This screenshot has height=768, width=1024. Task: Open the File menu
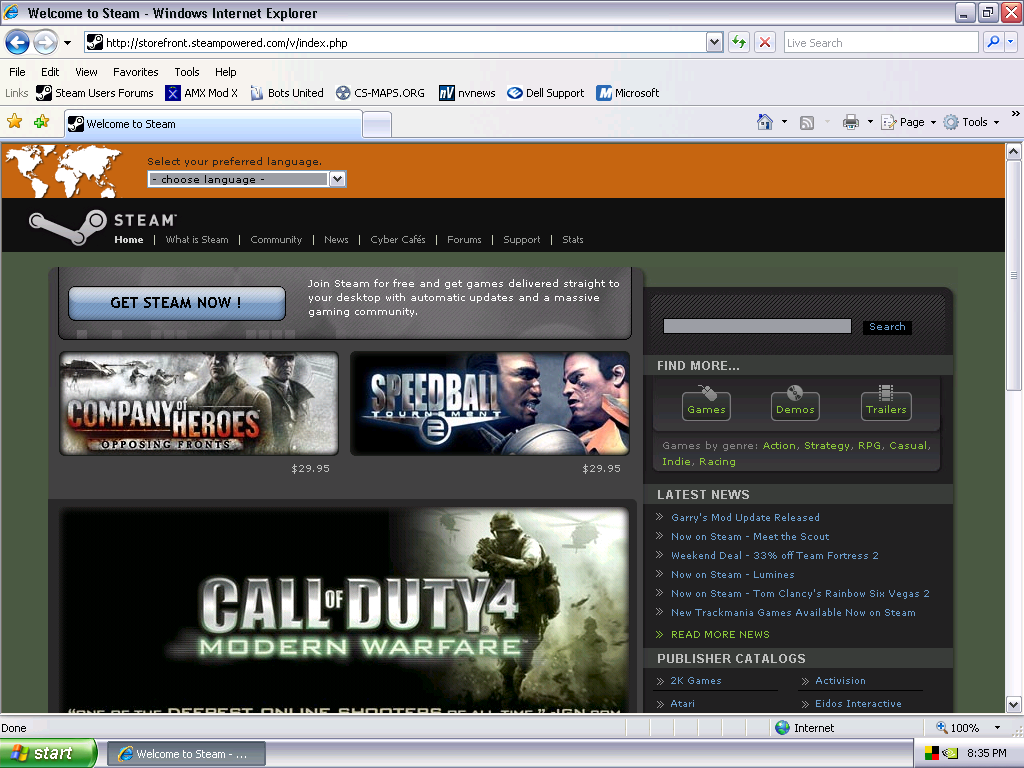[17, 72]
